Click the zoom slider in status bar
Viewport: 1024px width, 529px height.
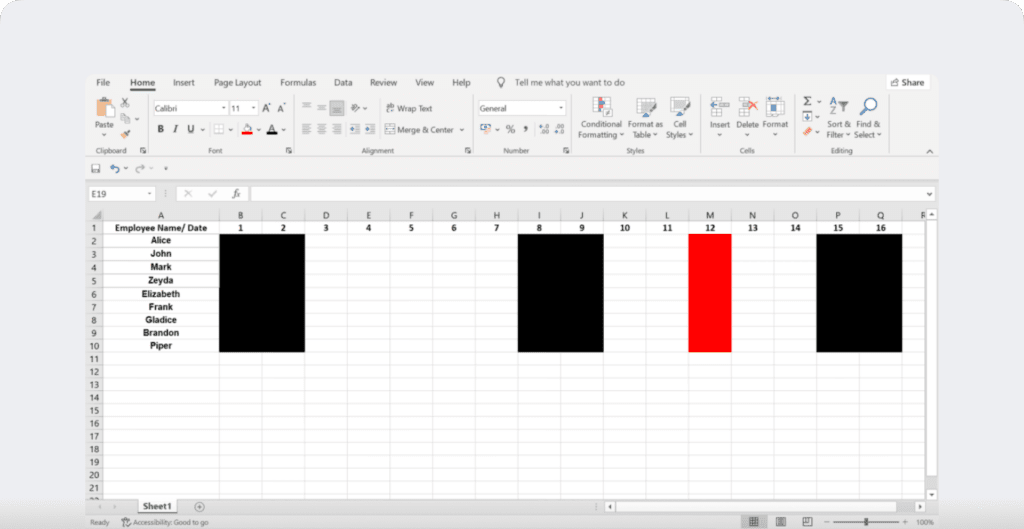(x=866, y=522)
